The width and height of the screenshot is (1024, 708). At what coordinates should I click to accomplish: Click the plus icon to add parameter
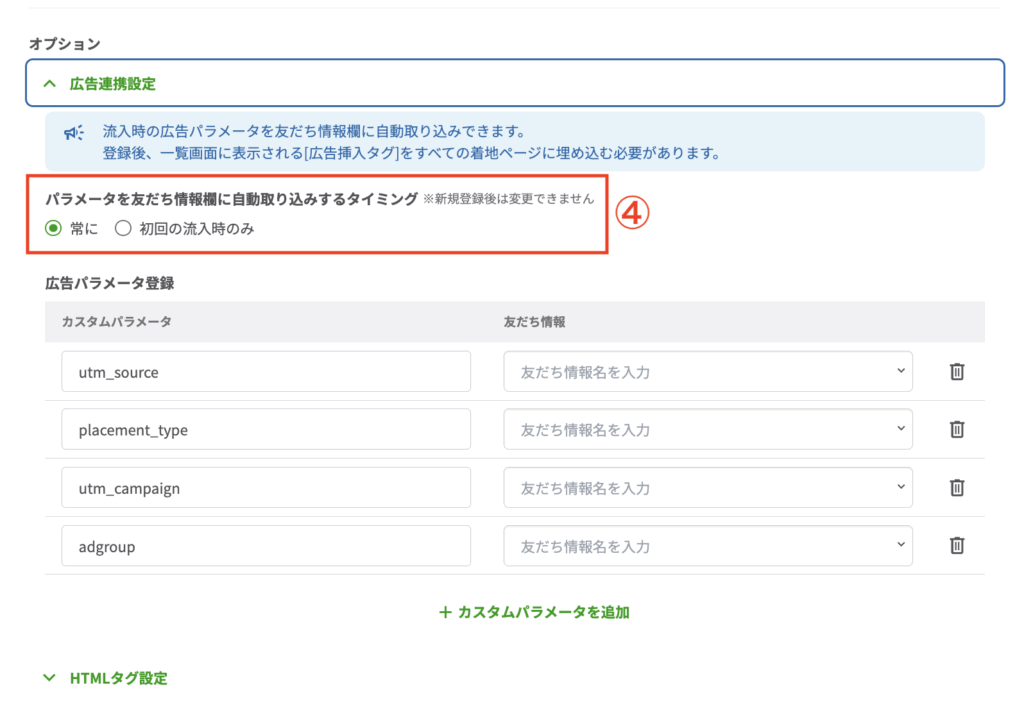(x=445, y=612)
